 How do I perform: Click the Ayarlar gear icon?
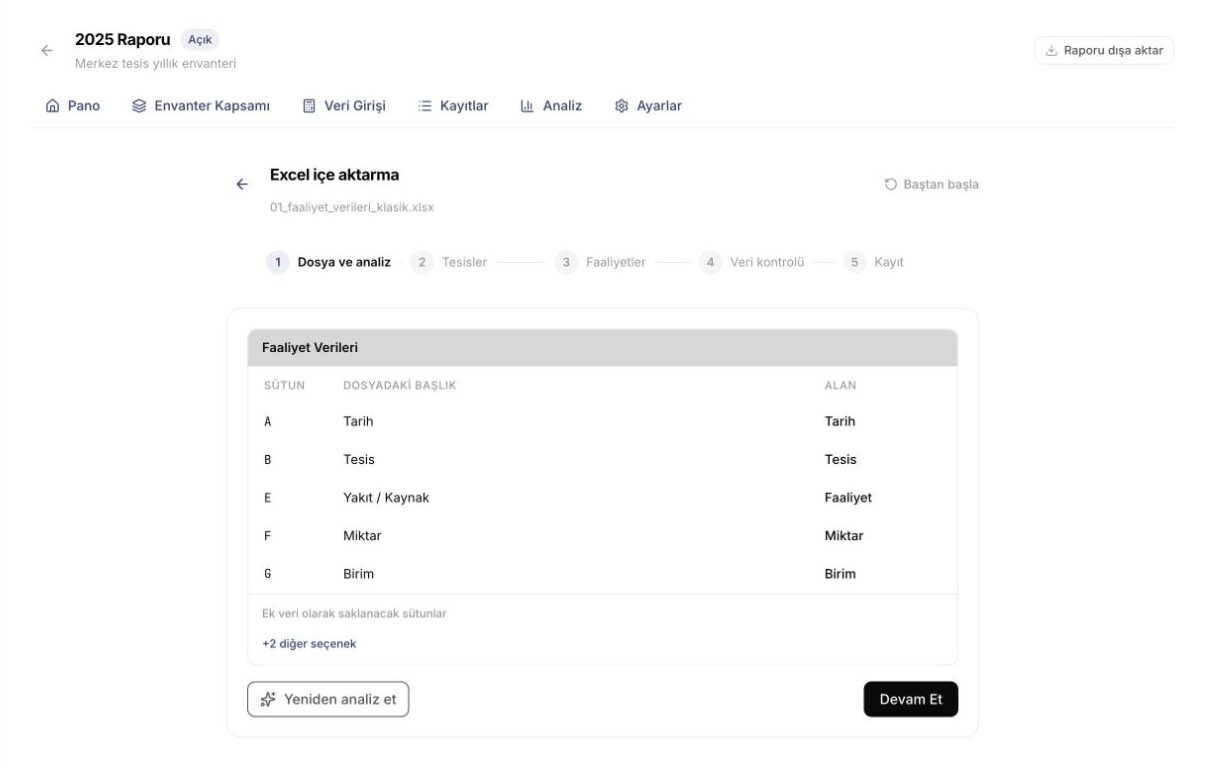coord(621,106)
